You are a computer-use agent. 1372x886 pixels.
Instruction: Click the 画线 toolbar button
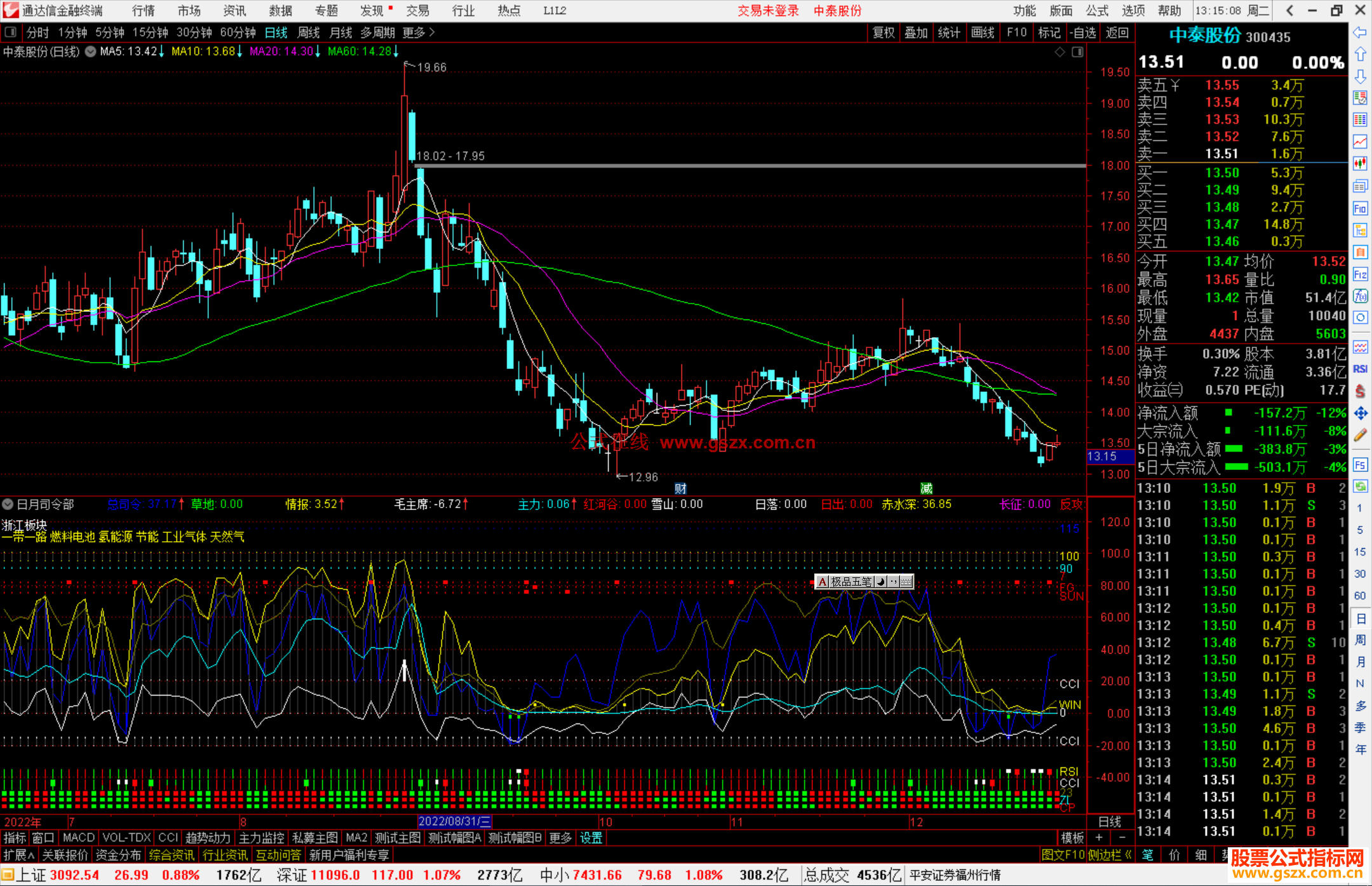pyautogui.click(x=983, y=32)
